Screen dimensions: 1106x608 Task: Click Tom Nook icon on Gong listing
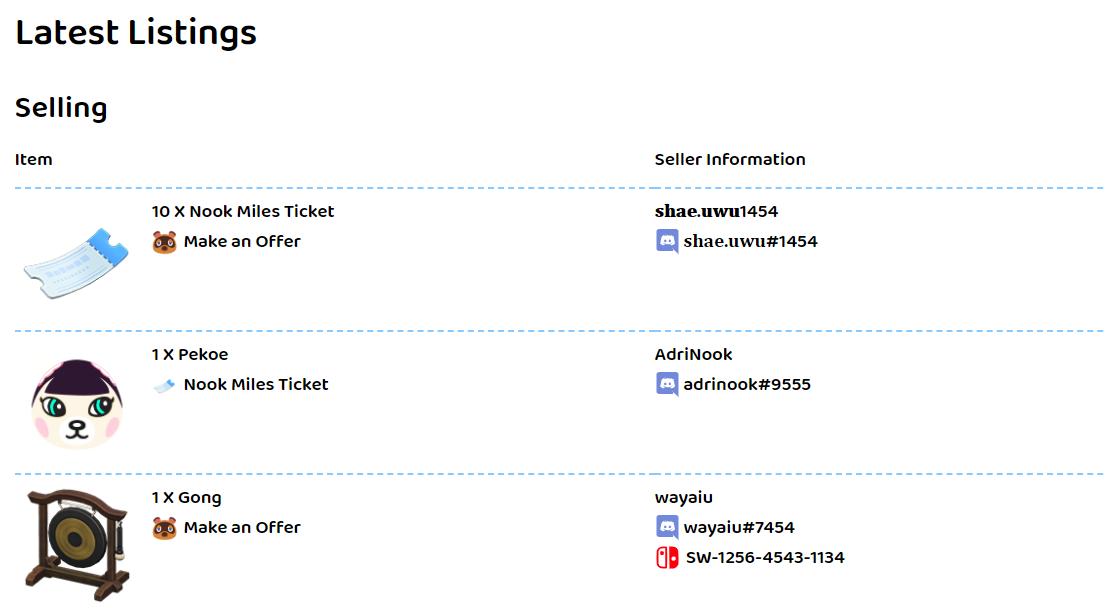pyautogui.click(x=164, y=528)
